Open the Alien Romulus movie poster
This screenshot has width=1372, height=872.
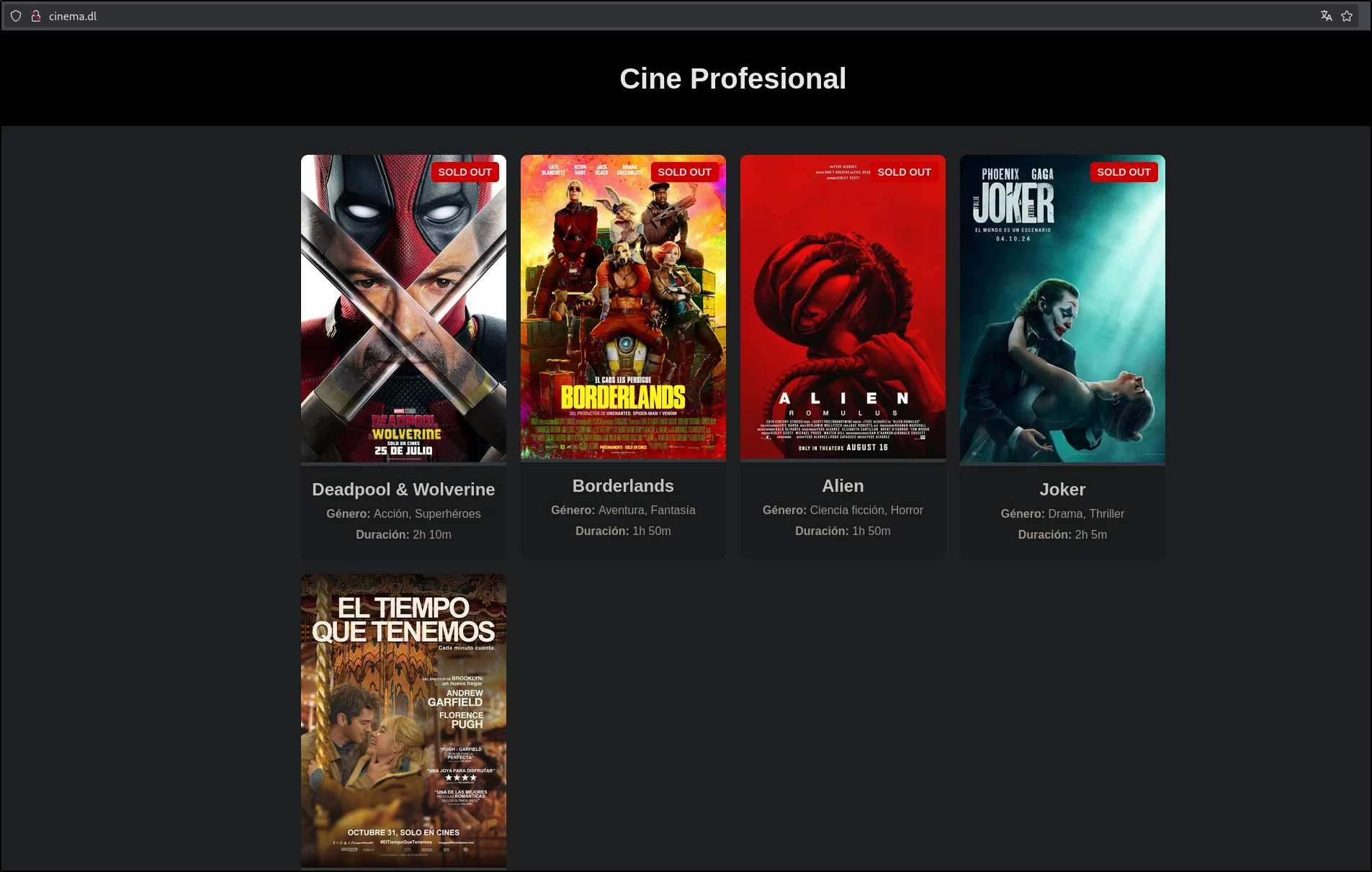[x=843, y=307]
